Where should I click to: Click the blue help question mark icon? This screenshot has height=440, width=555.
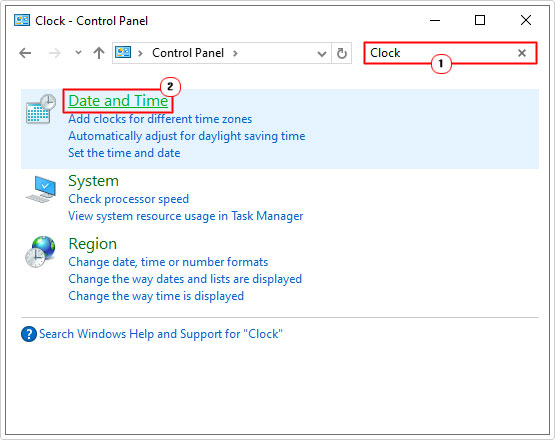(29, 334)
